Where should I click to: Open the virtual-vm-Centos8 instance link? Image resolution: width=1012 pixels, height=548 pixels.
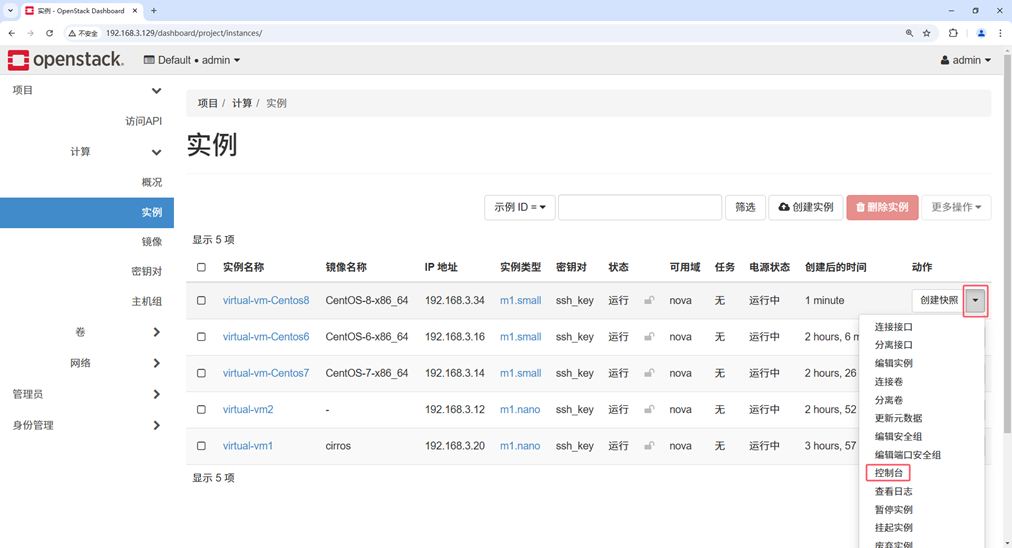(x=266, y=300)
